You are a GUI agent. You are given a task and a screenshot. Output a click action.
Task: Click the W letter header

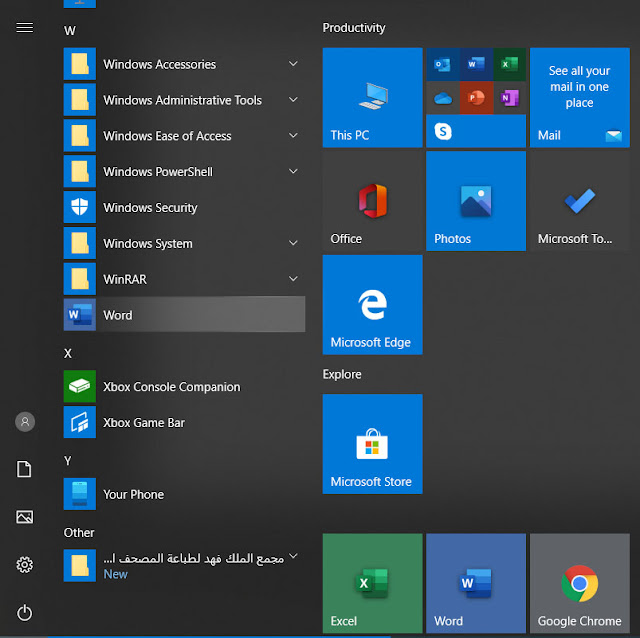pos(70,31)
